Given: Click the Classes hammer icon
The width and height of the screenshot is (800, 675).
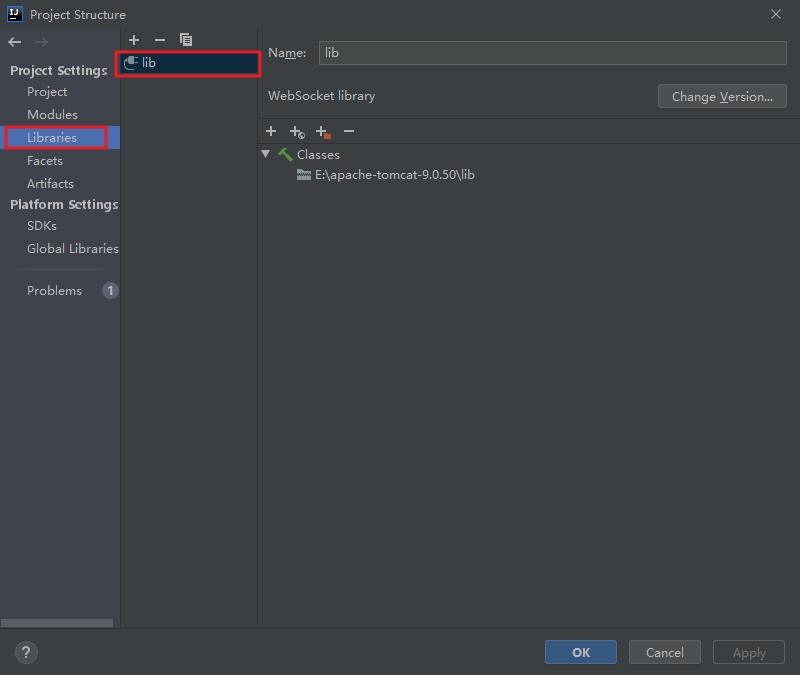Looking at the screenshot, I should pos(285,155).
